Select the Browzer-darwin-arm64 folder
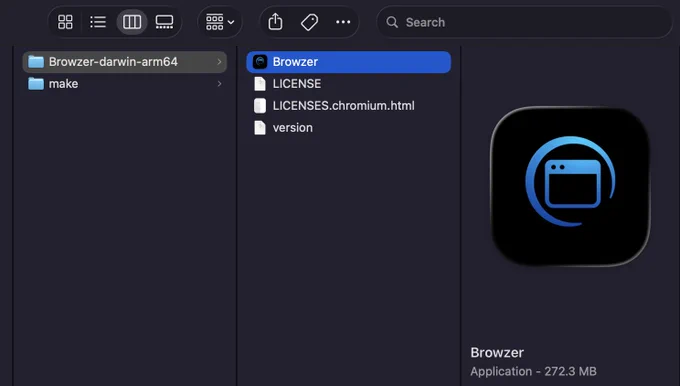The image size is (680, 386). [125, 62]
